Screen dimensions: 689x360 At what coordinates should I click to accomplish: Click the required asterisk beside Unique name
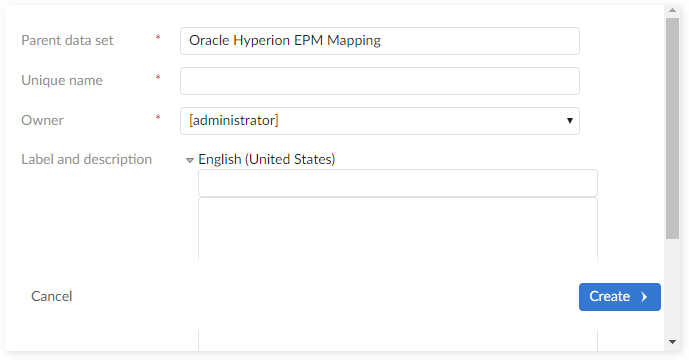pos(158,78)
